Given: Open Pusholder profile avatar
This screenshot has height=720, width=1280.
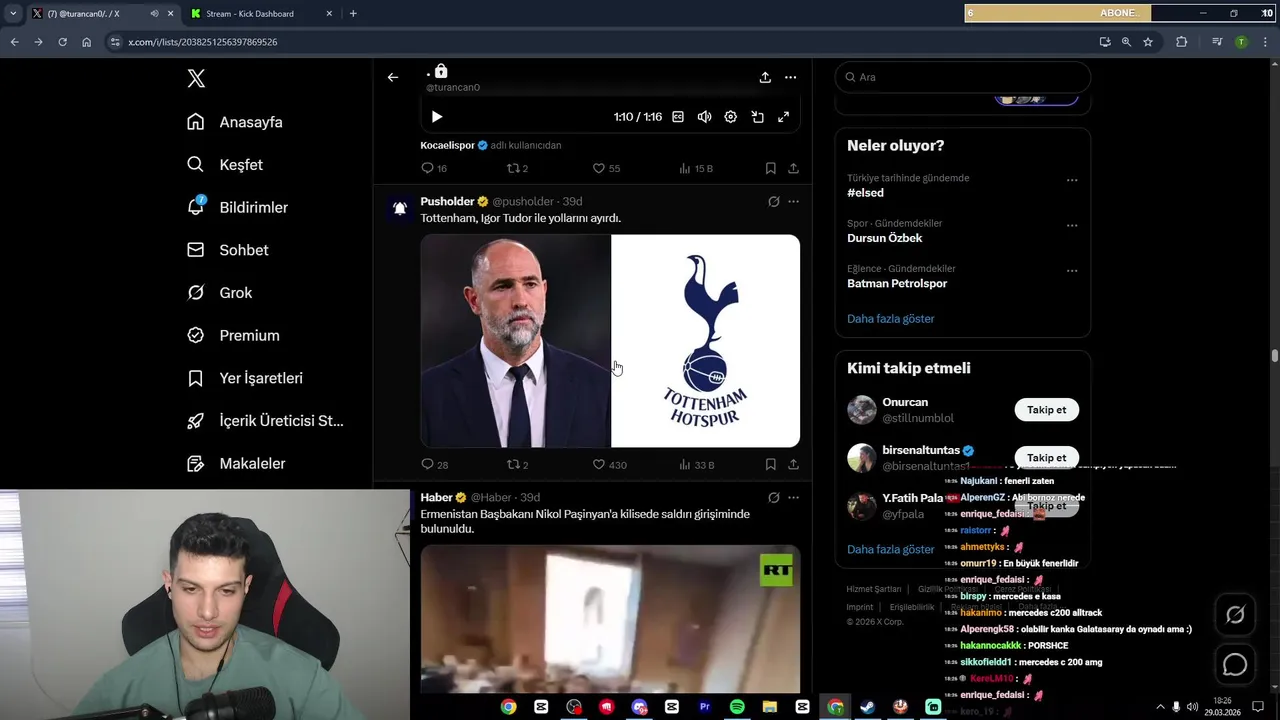Looking at the screenshot, I should [400, 208].
